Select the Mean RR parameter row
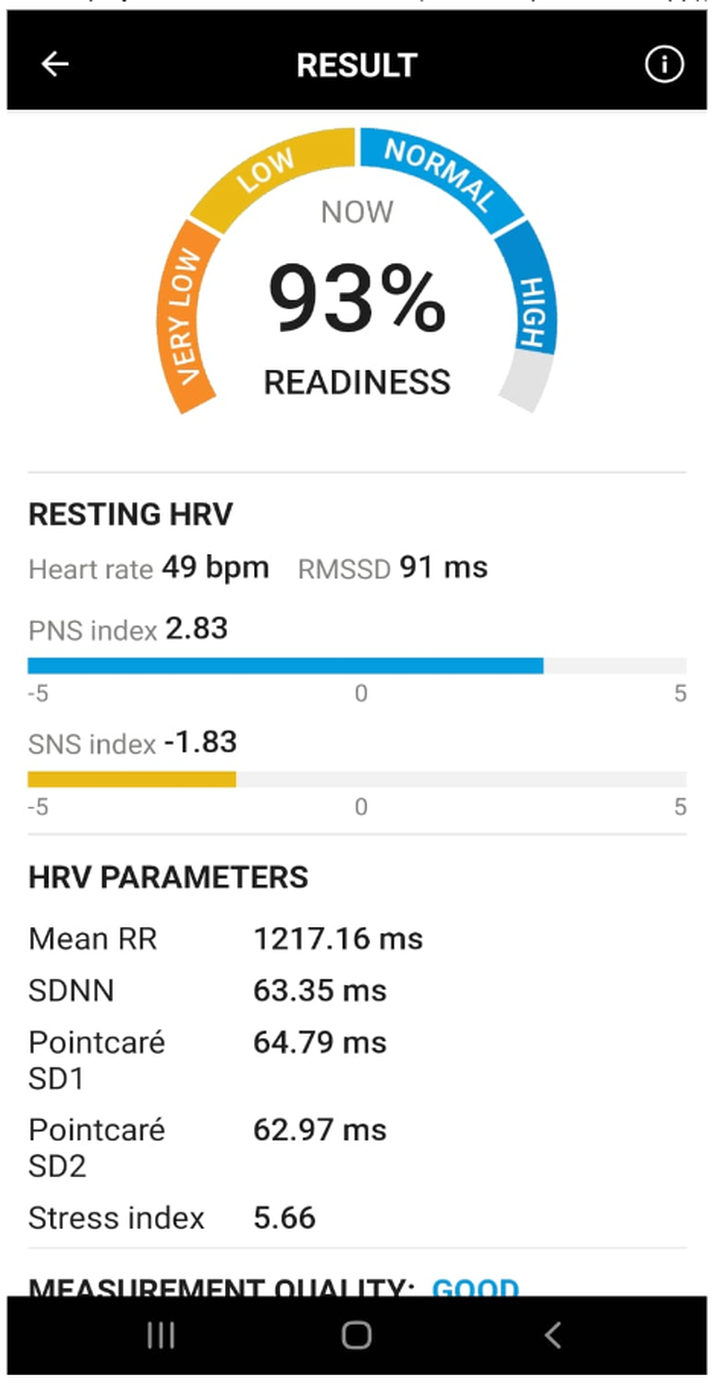The image size is (720, 1384). [226, 939]
